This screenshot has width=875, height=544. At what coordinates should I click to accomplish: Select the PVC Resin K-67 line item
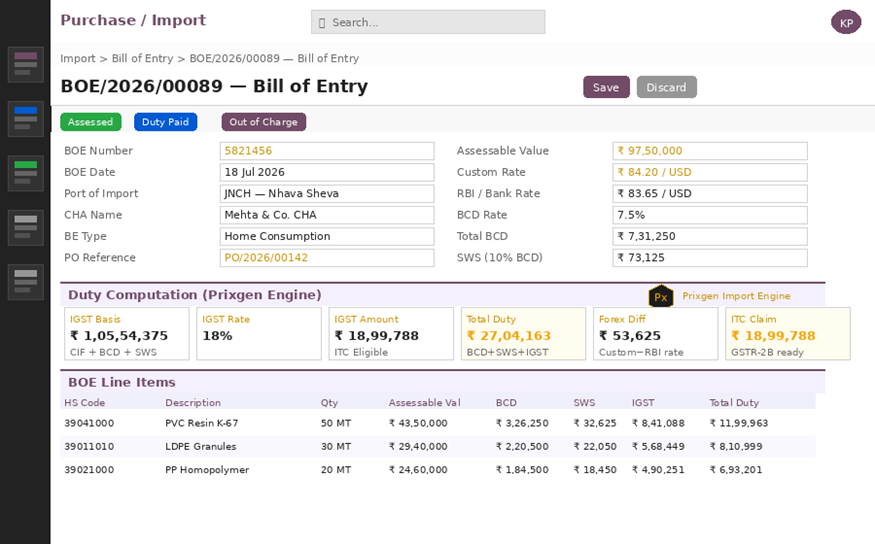[438, 423]
